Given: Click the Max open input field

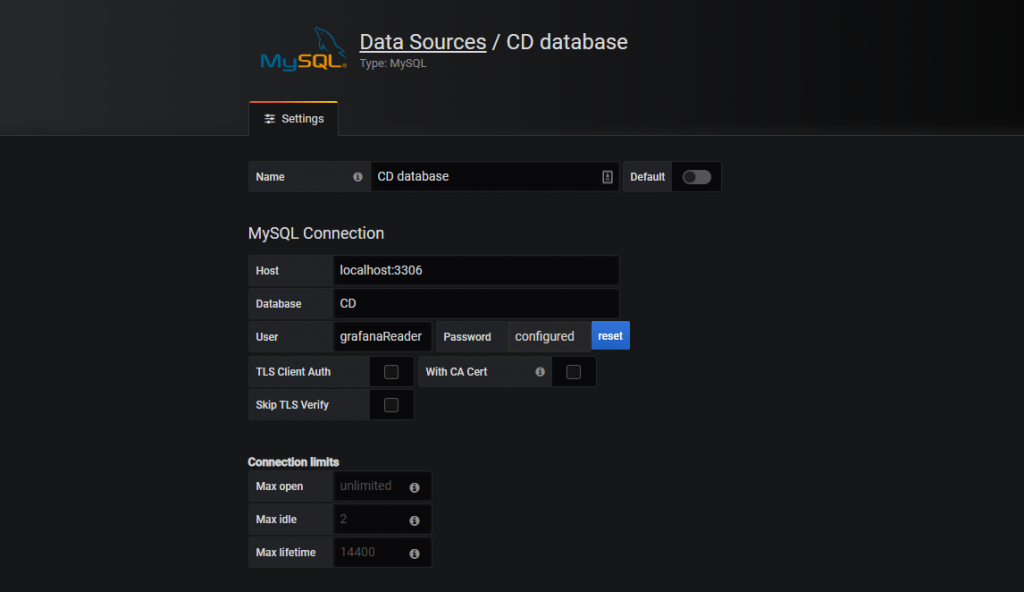Looking at the screenshot, I should point(368,487).
